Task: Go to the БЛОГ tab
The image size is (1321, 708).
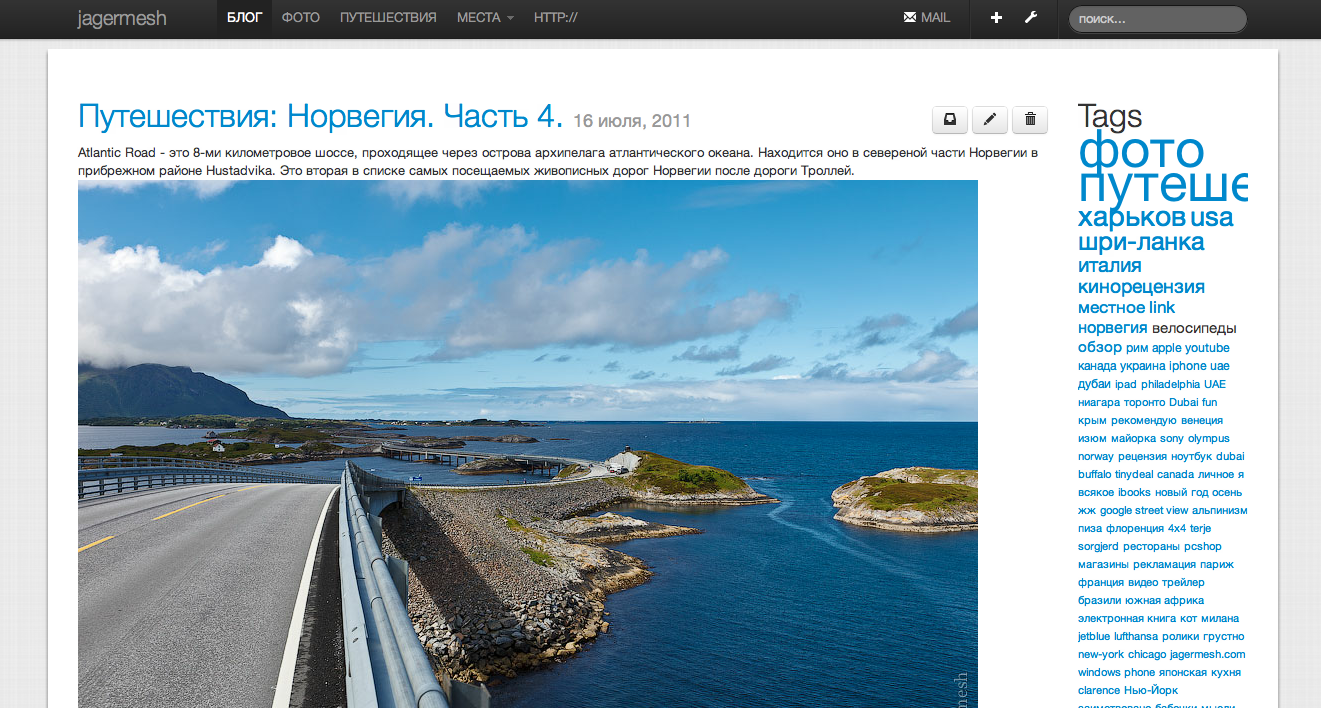Action: coord(244,18)
